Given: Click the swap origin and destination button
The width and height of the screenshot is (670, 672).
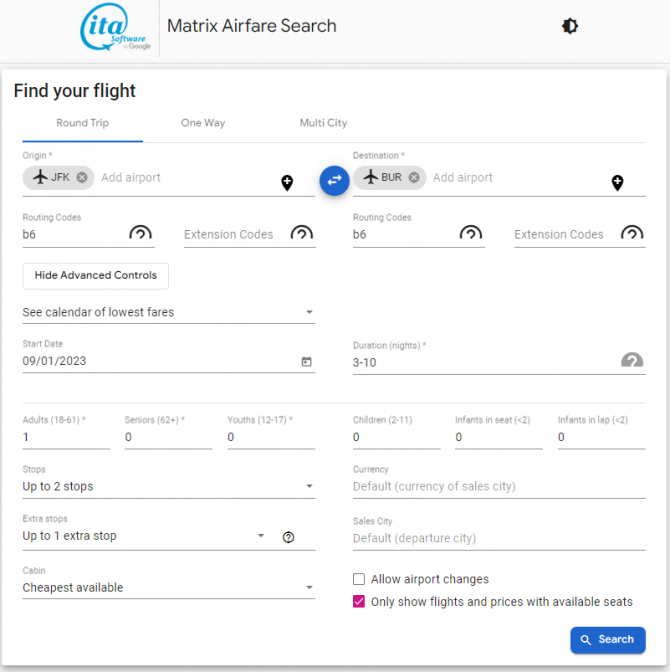Looking at the screenshot, I should pos(334,179).
